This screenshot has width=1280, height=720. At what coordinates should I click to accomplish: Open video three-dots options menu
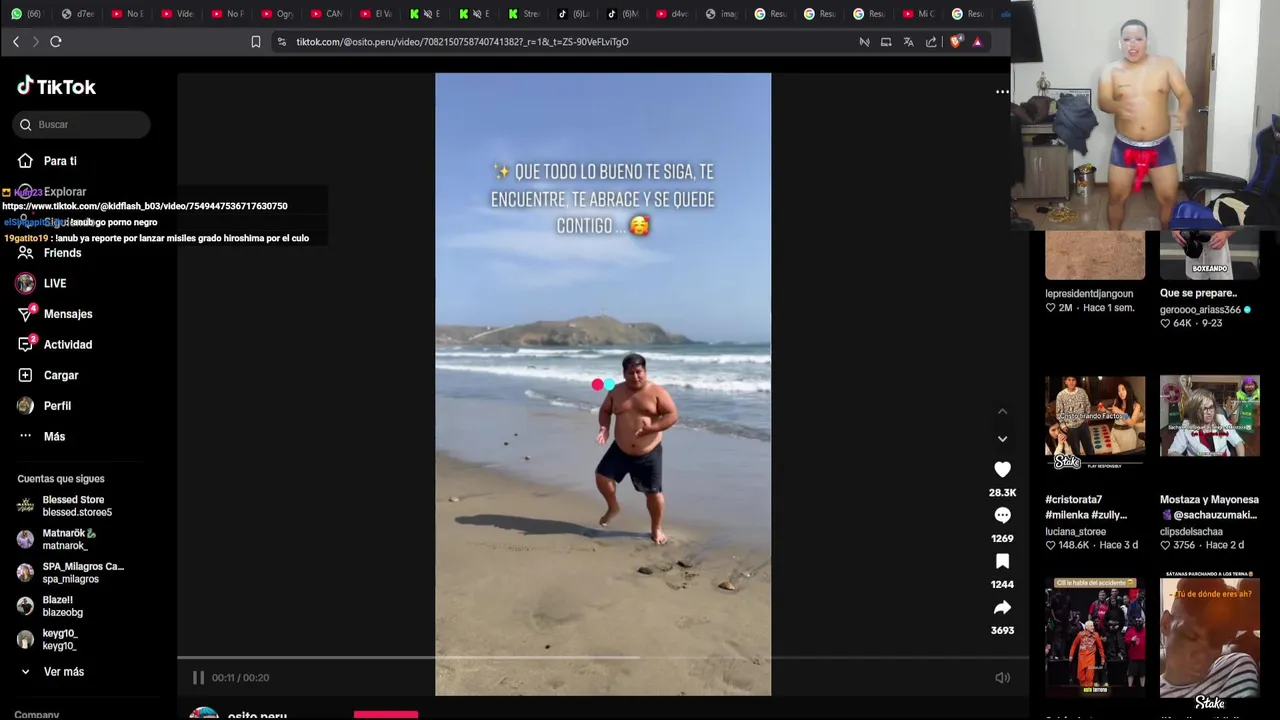1002,92
